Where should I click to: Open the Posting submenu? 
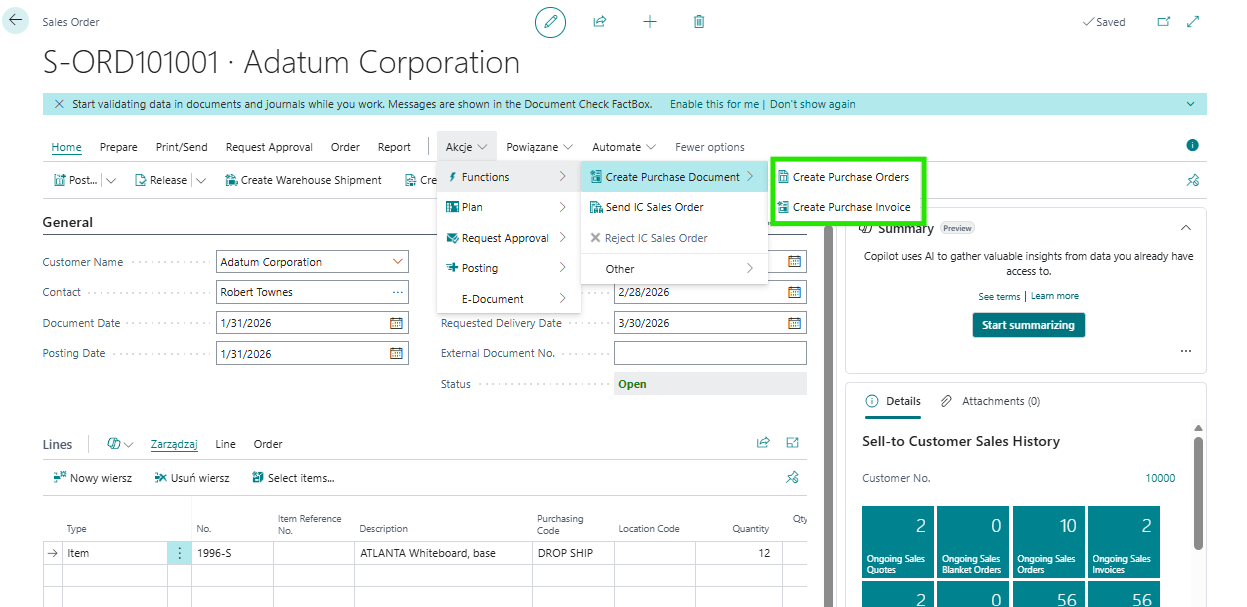[x=508, y=268]
